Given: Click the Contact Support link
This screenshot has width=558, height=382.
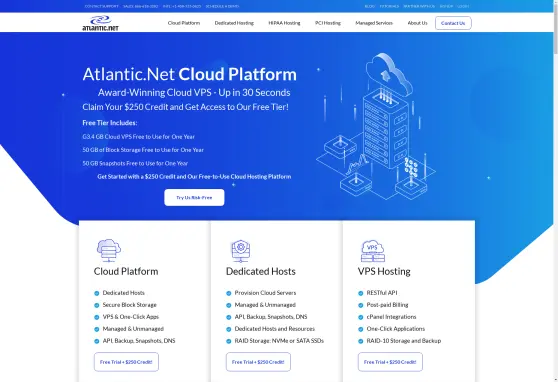Looking at the screenshot, I should coord(102,6).
